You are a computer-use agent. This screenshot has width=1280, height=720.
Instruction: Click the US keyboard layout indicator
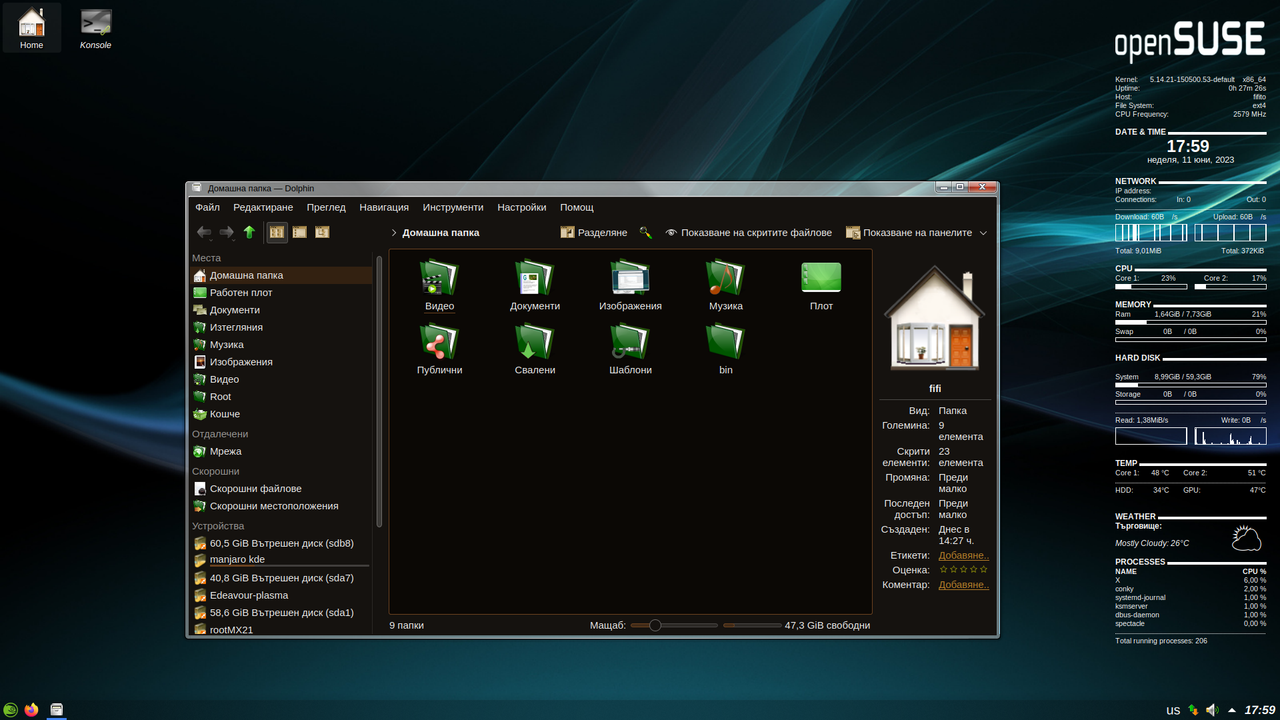tap(1173, 711)
